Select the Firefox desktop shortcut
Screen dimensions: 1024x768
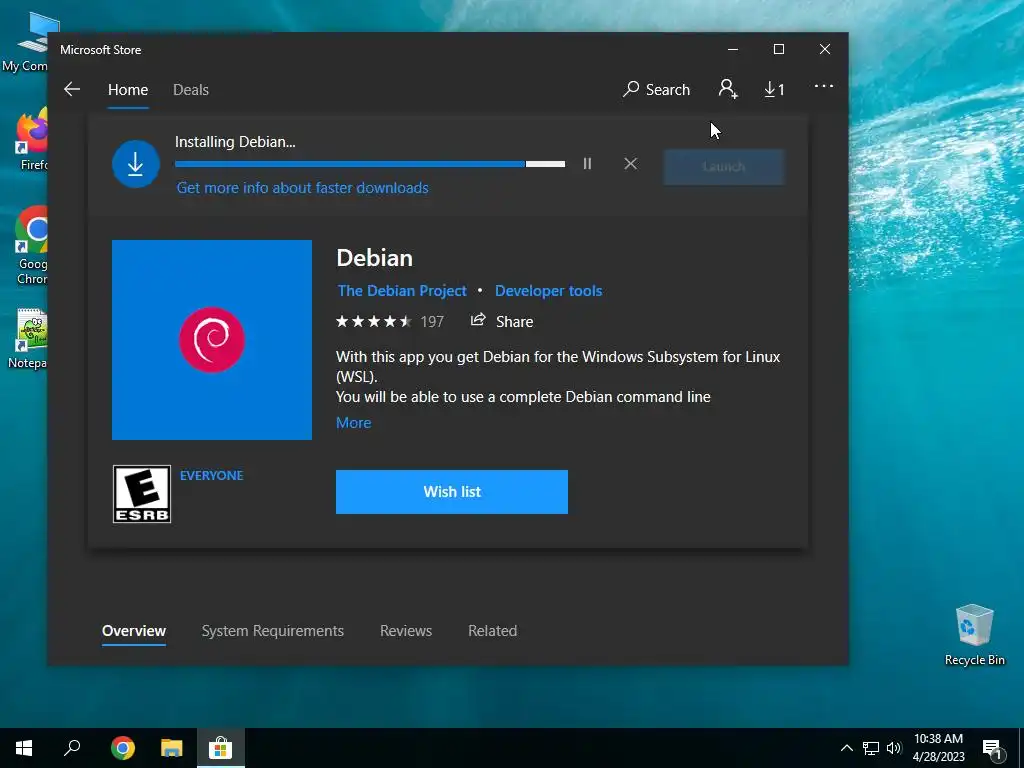coord(31,140)
